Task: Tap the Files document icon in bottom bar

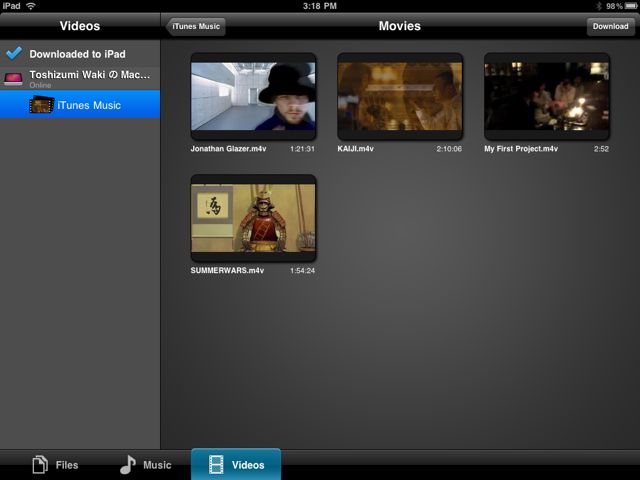Action: pos(40,464)
